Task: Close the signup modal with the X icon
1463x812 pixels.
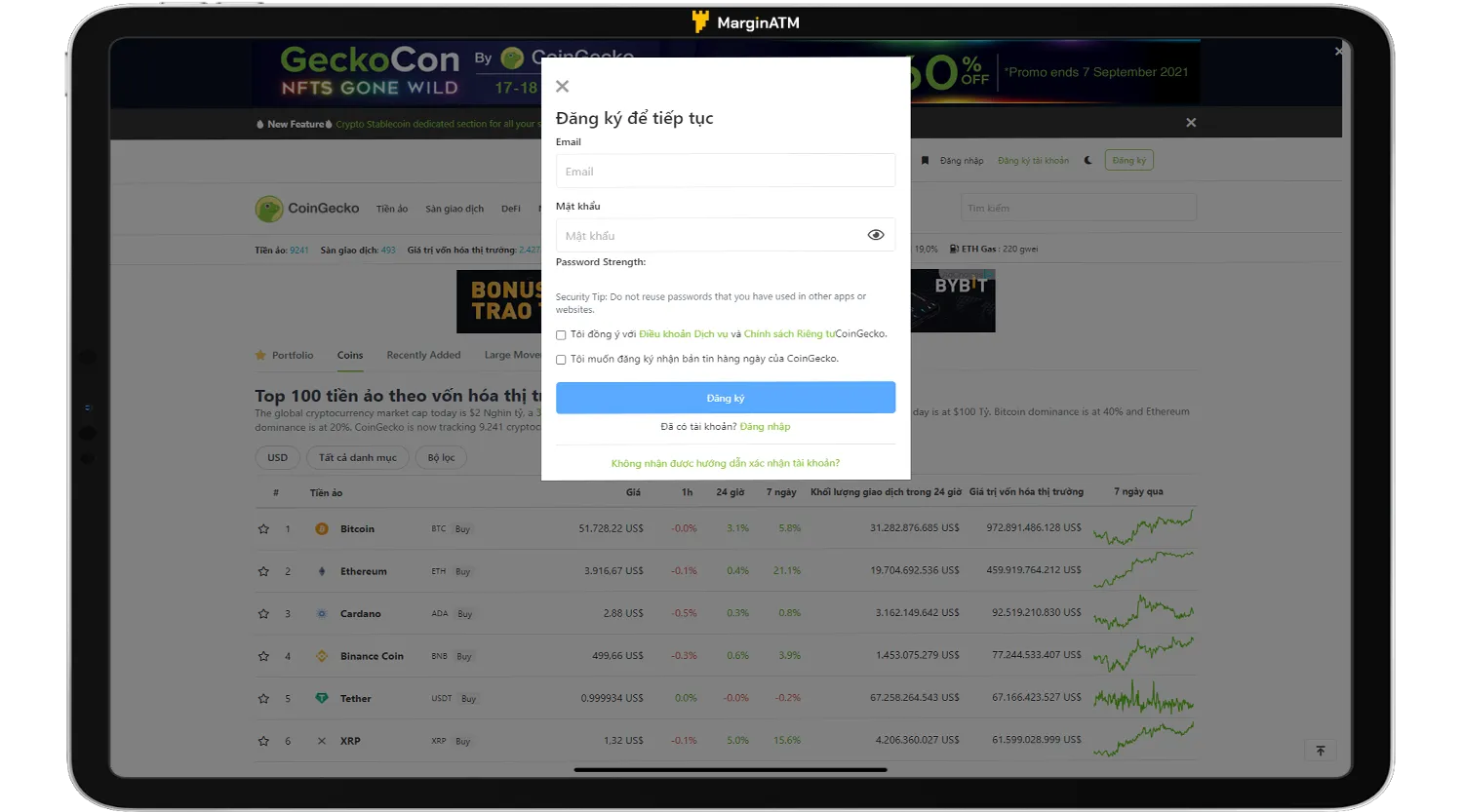Action: click(562, 87)
